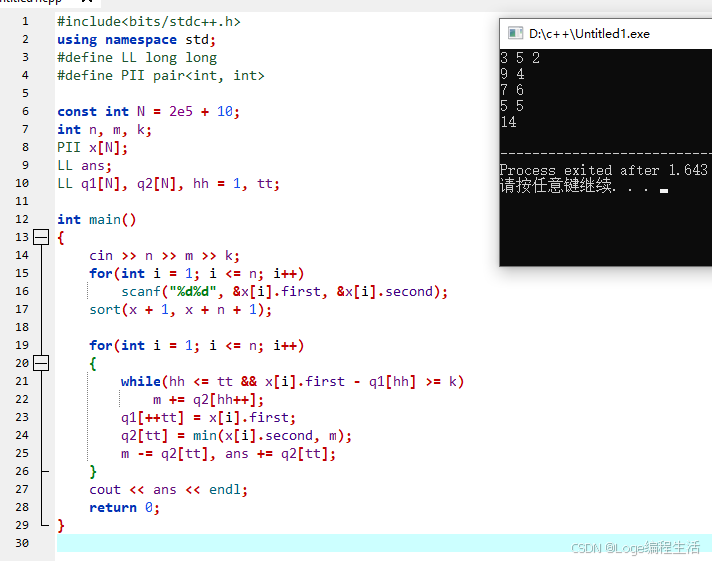Click the opening brace on line 13
This screenshot has height=561, width=712.
click(x=61, y=238)
